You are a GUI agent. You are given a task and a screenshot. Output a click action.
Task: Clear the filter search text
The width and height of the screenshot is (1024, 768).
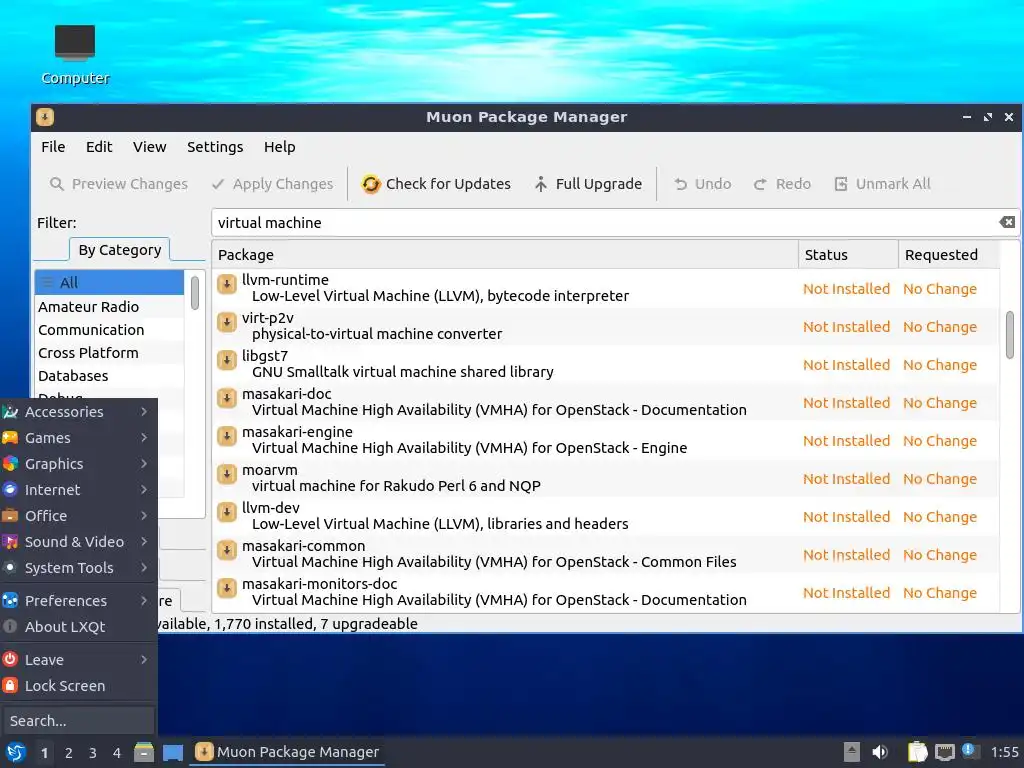[x=1007, y=222]
